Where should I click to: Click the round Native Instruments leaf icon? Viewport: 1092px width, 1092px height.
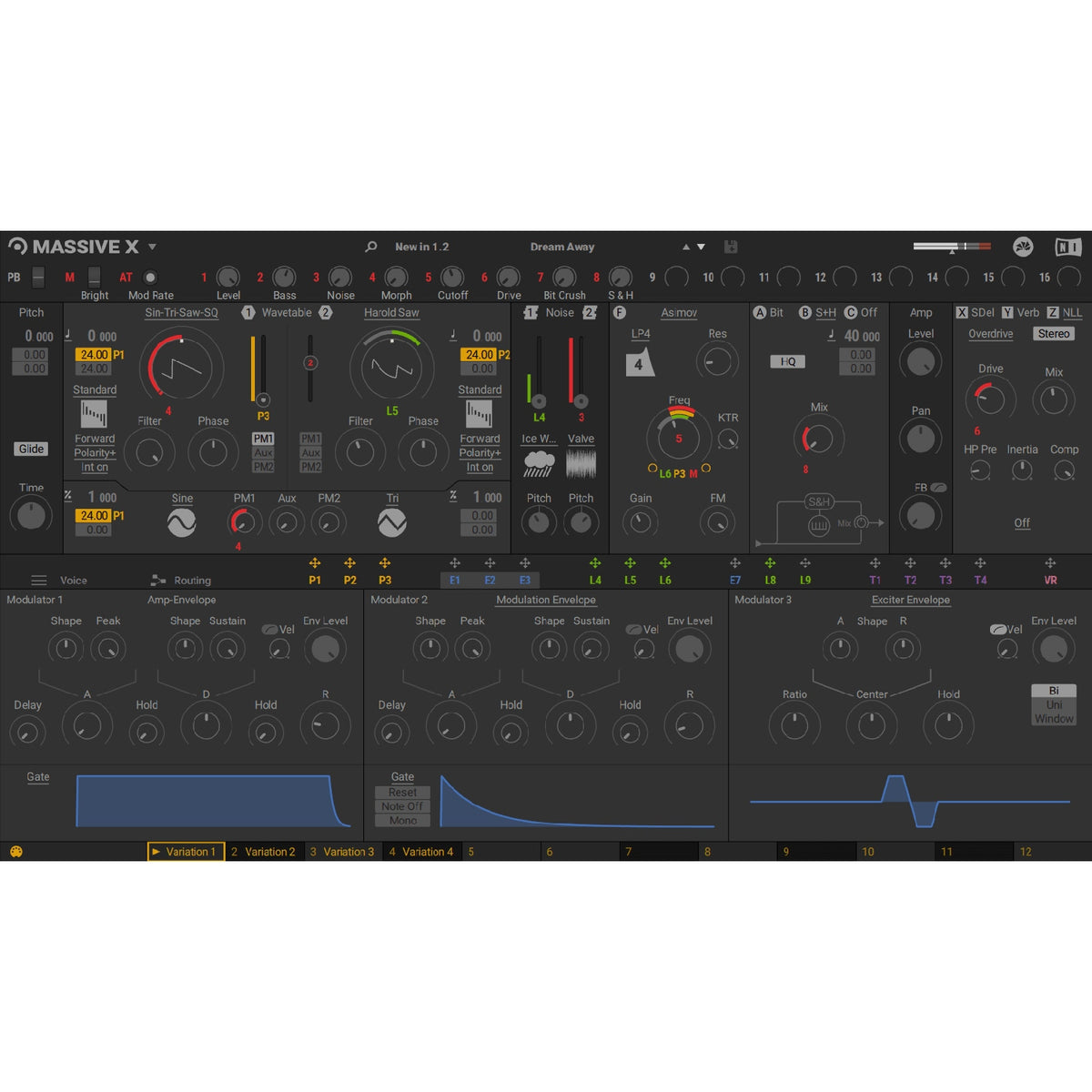(x=1023, y=247)
